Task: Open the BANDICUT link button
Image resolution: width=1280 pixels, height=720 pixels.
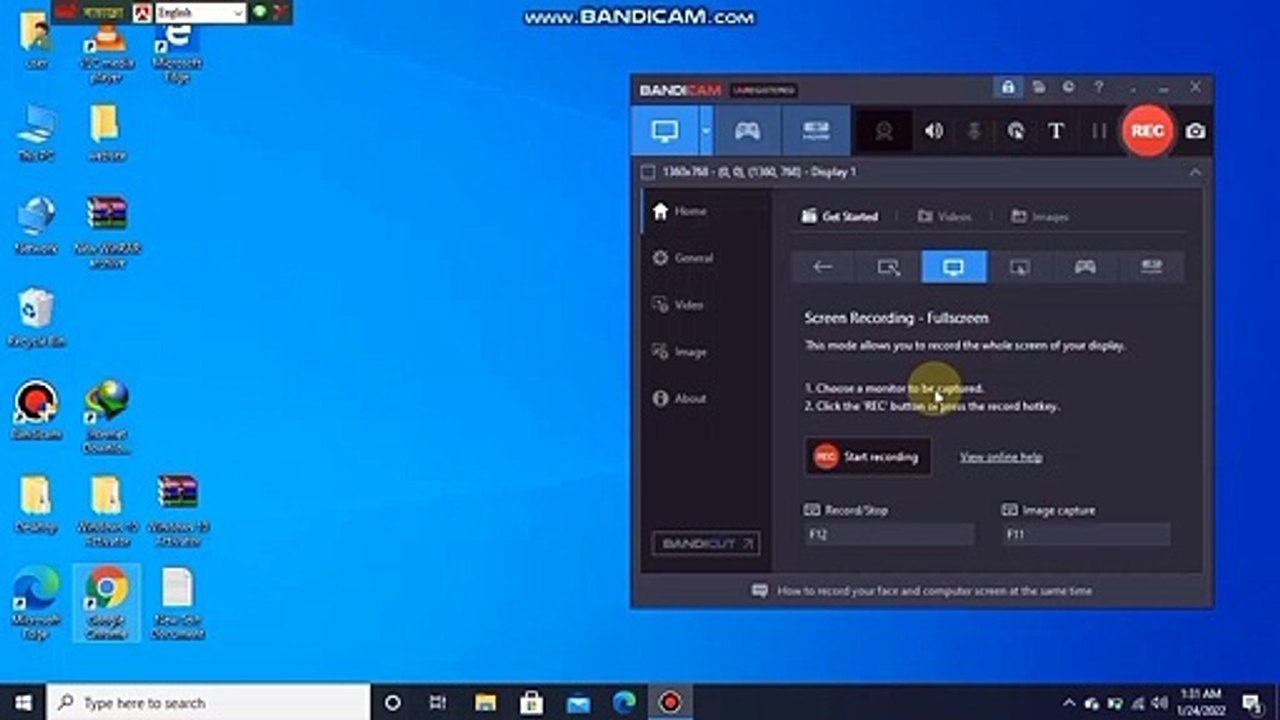Action: click(x=705, y=544)
